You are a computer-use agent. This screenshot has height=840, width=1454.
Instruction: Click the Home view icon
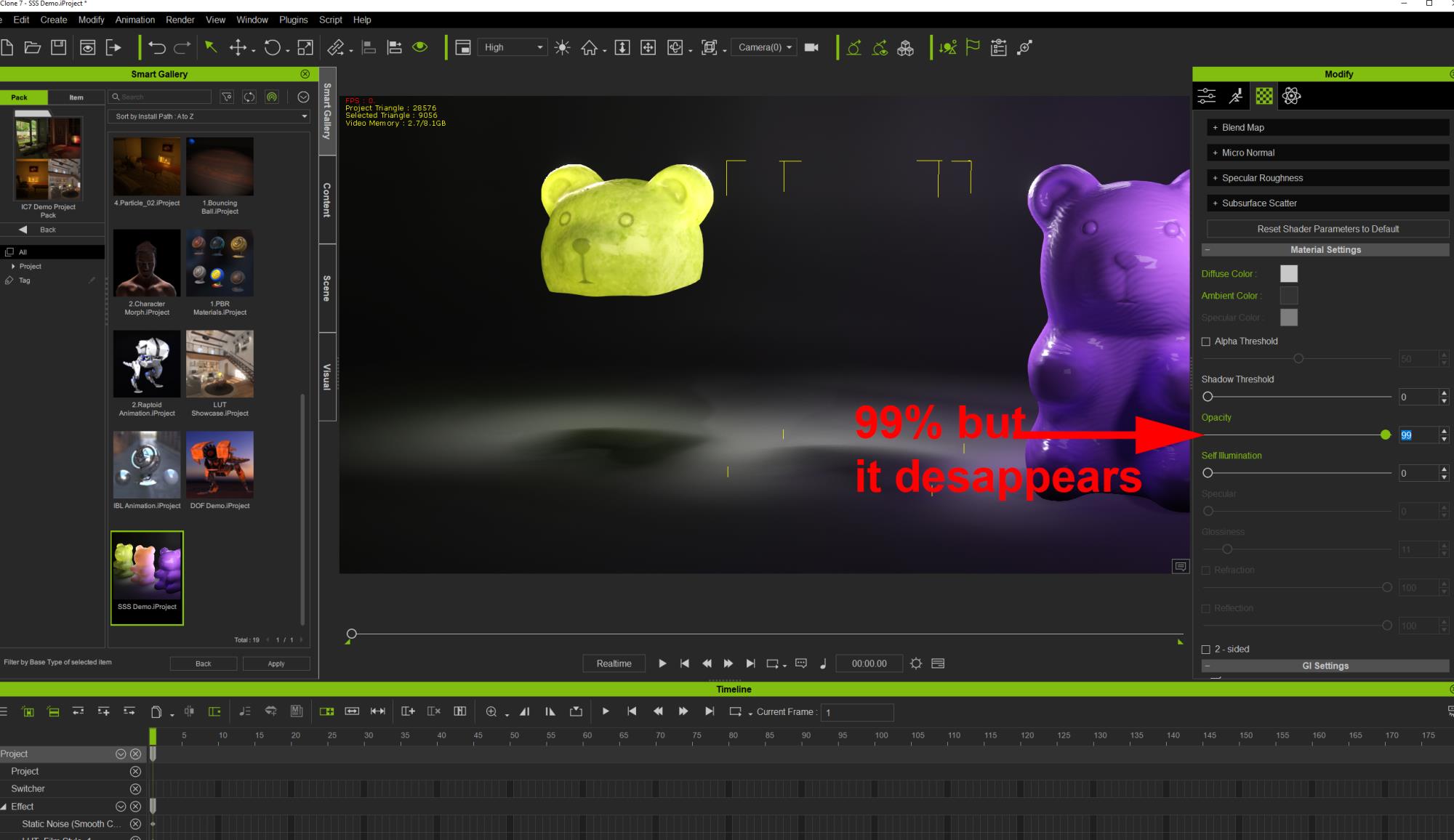click(589, 47)
